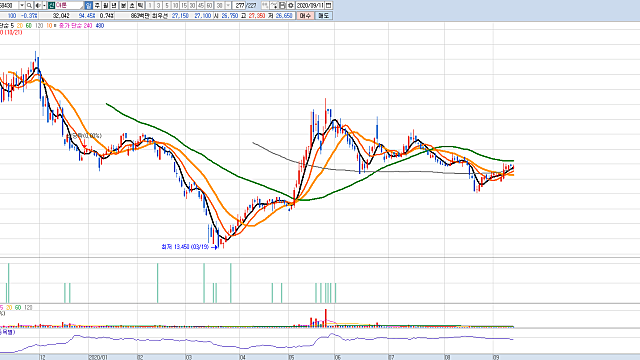Viewport: 640px width, 360px height.
Task: Open the stock code history dropdown arrow
Action: pyautogui.click(x=22, y=5)
